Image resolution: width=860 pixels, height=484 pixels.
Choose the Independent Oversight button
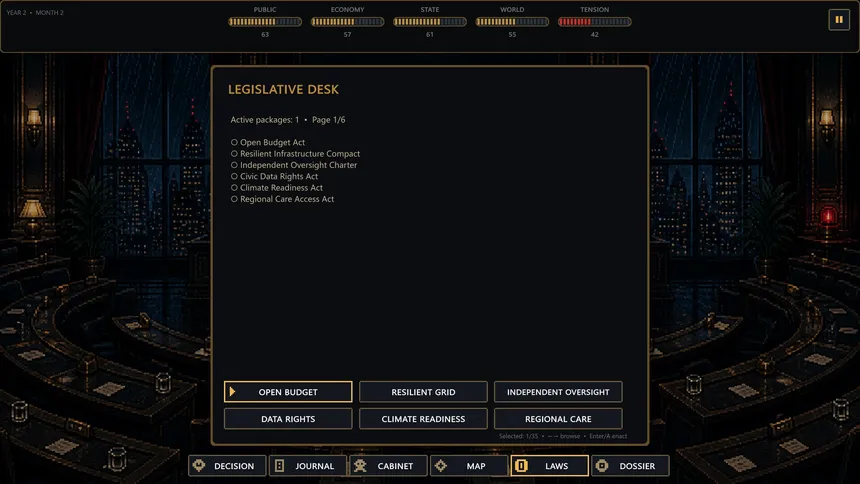[558, 392]
